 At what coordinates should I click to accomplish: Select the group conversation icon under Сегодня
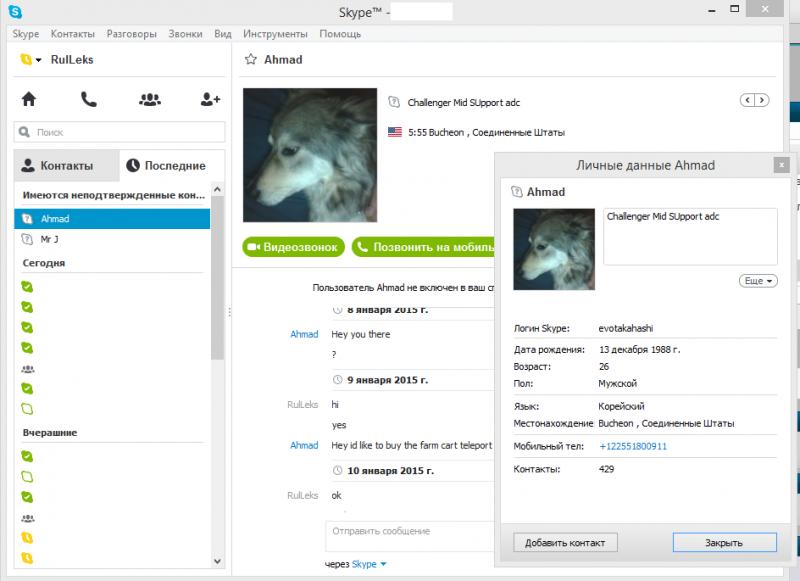(28, 369)
